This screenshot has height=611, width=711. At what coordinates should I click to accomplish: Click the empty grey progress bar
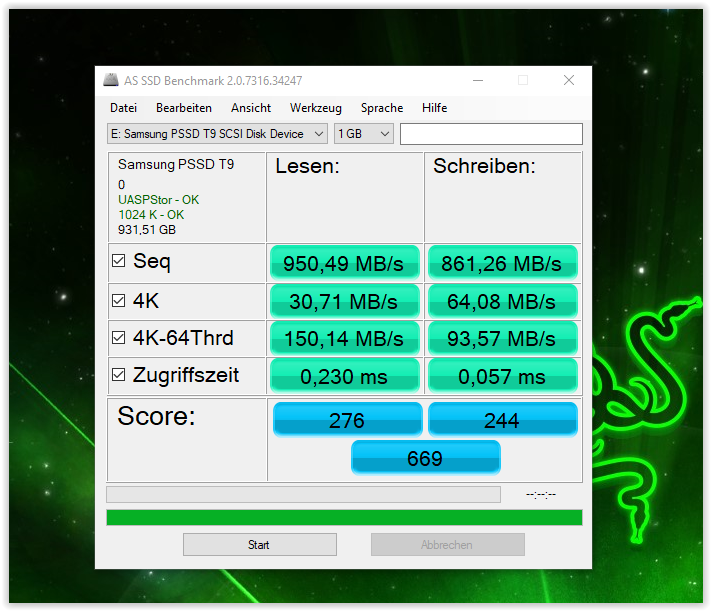point(303,494)
